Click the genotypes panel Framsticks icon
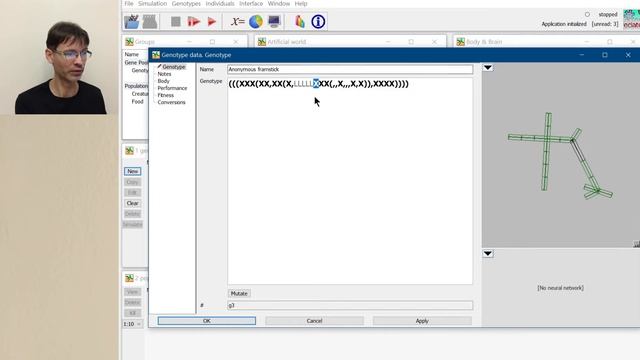Viewport: 640px width, 360px height. tap(129, 151)
